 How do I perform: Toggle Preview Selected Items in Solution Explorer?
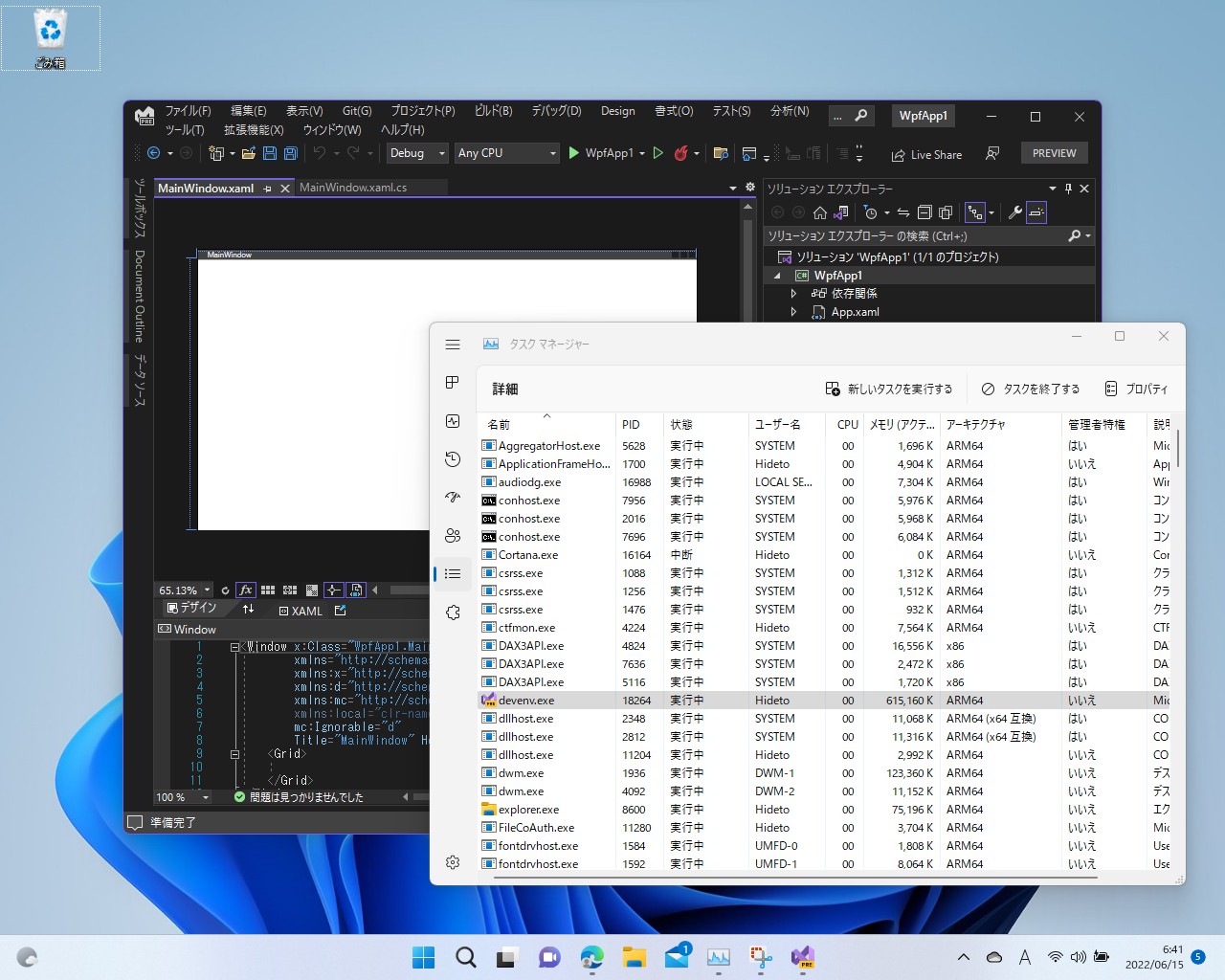tap(1036, 212)
